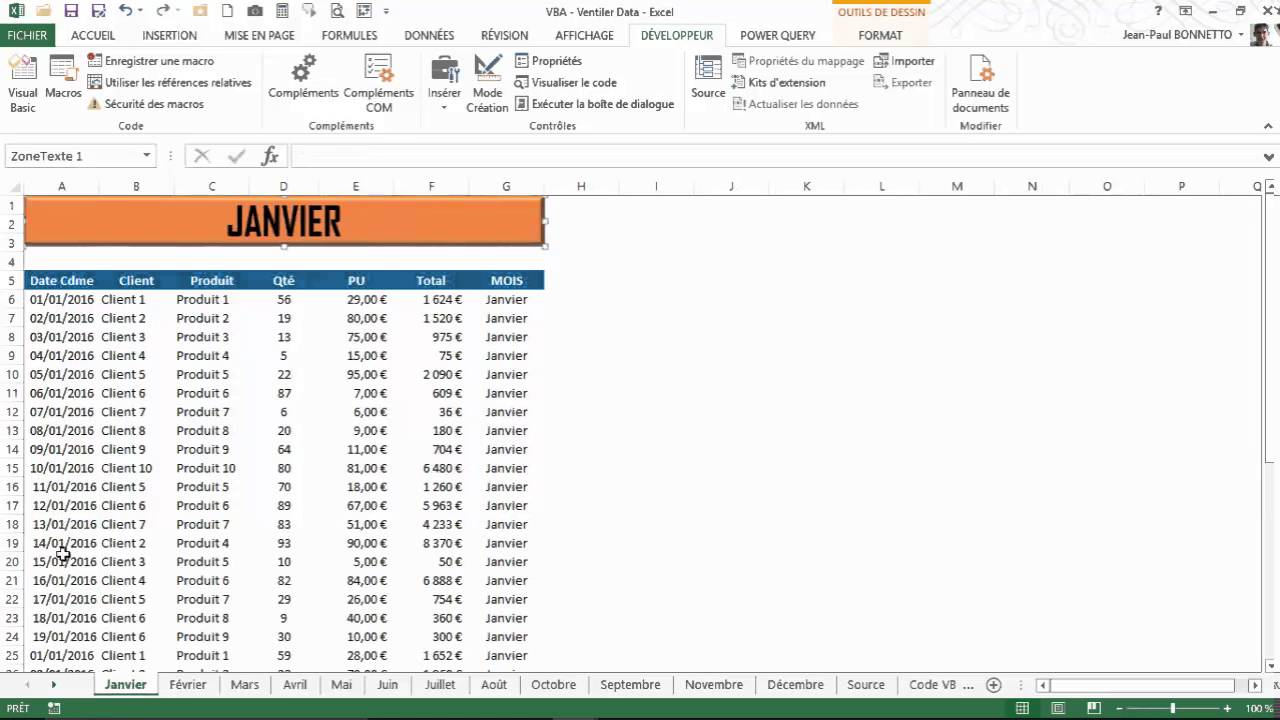
Task: Switch to Page Layout view in status bar
Action: coord(1058,708)
